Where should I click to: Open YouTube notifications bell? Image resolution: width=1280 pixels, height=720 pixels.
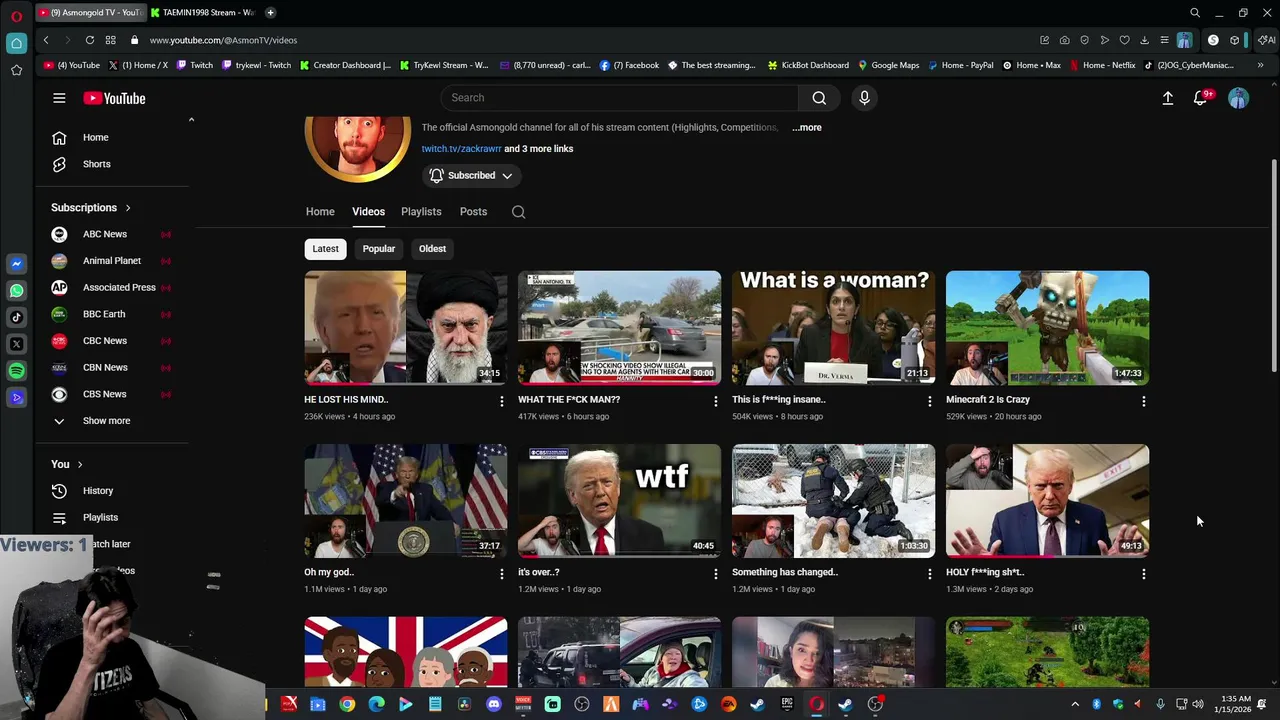click(1200, 98)
